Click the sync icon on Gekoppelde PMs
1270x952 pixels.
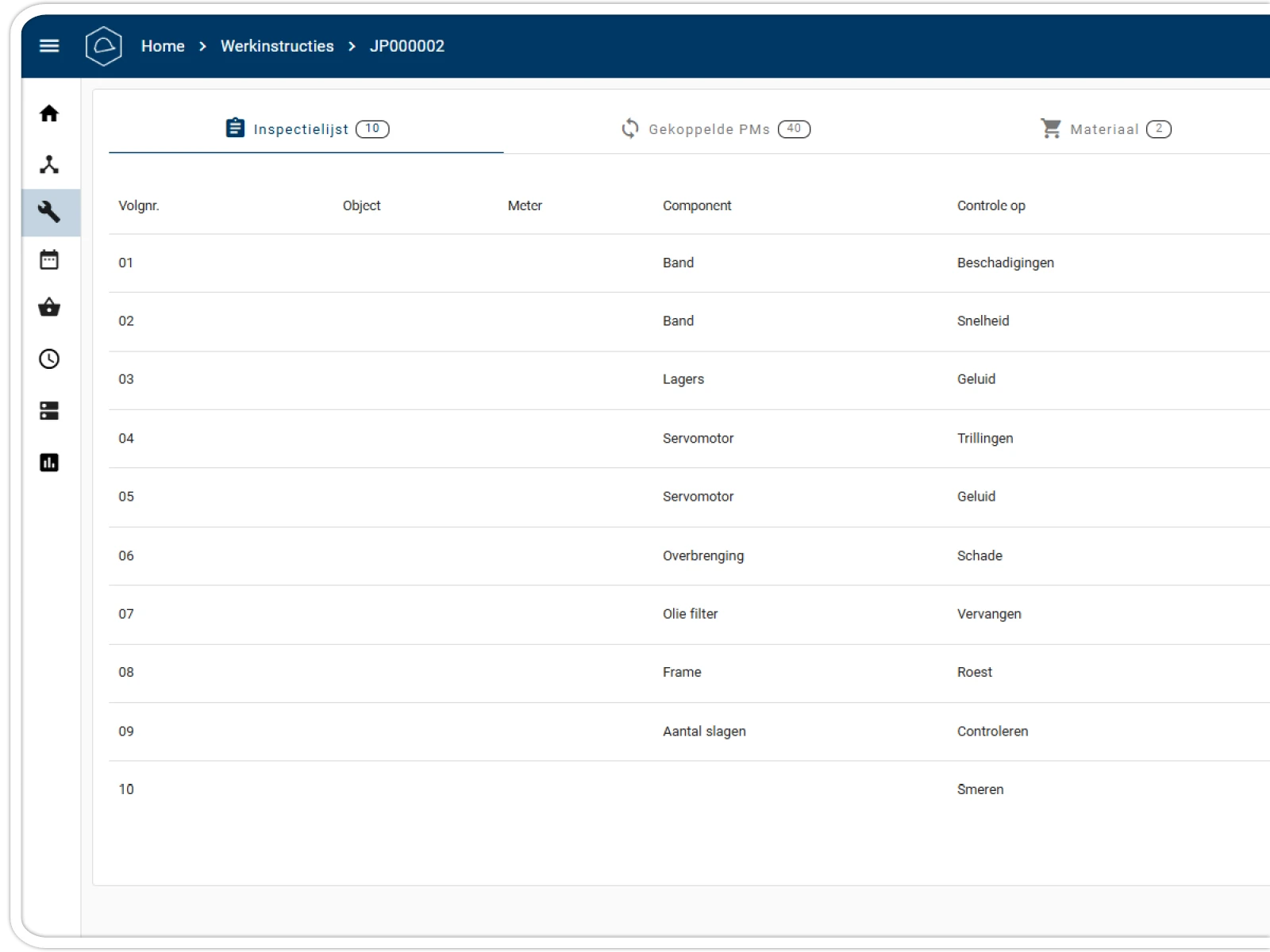(x=630, y=129)
